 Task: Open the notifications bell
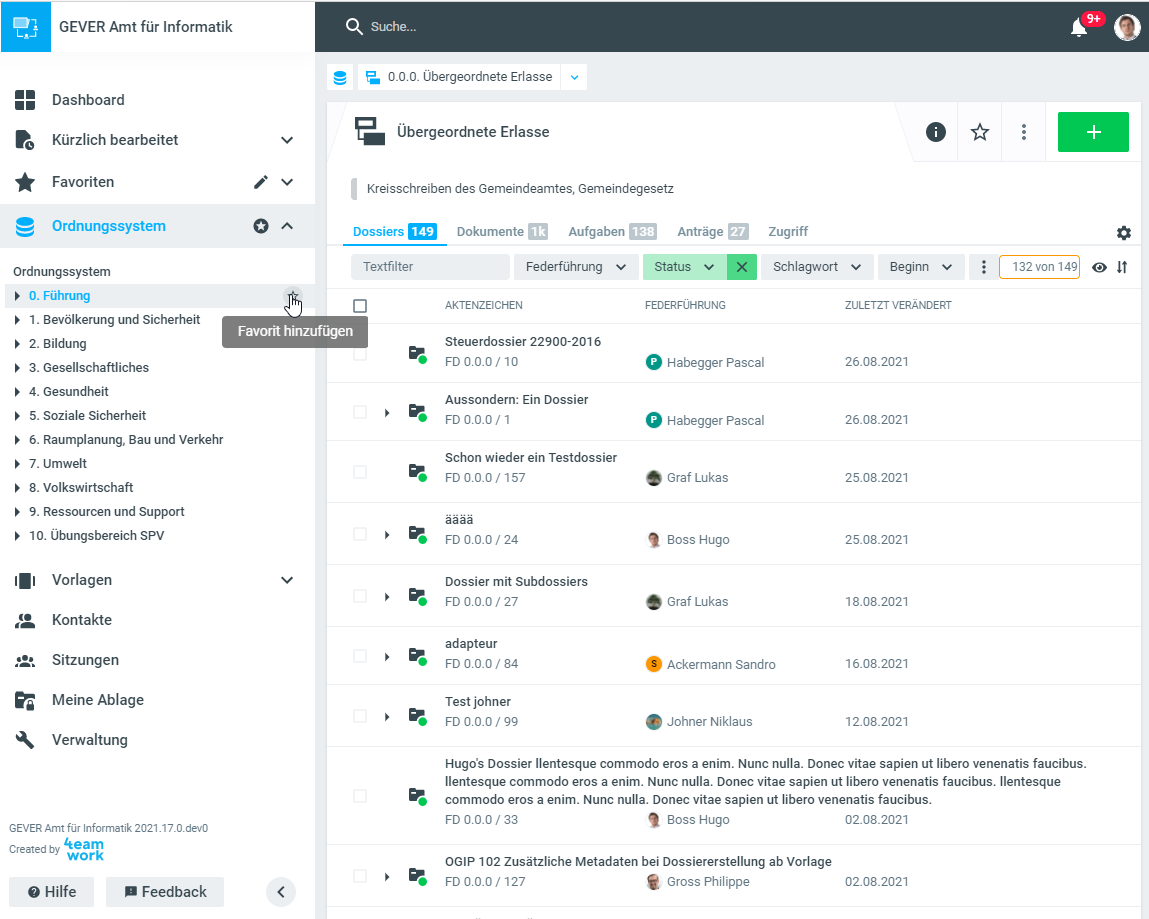1079,27
